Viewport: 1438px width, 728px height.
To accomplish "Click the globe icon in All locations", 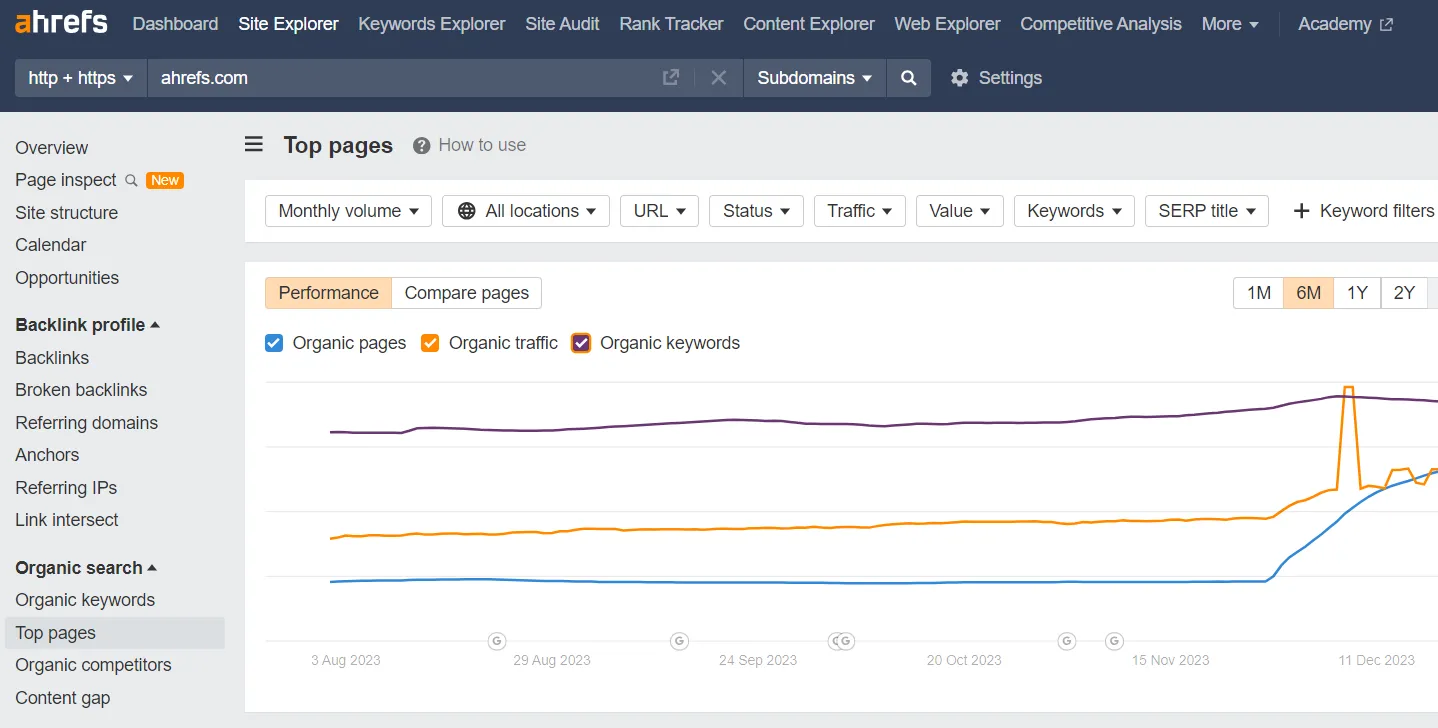I will click(466, 211).
